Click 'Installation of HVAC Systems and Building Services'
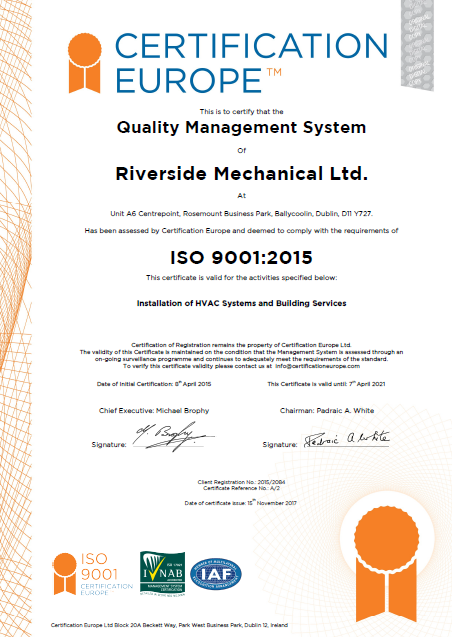 [x=242, y=303]
